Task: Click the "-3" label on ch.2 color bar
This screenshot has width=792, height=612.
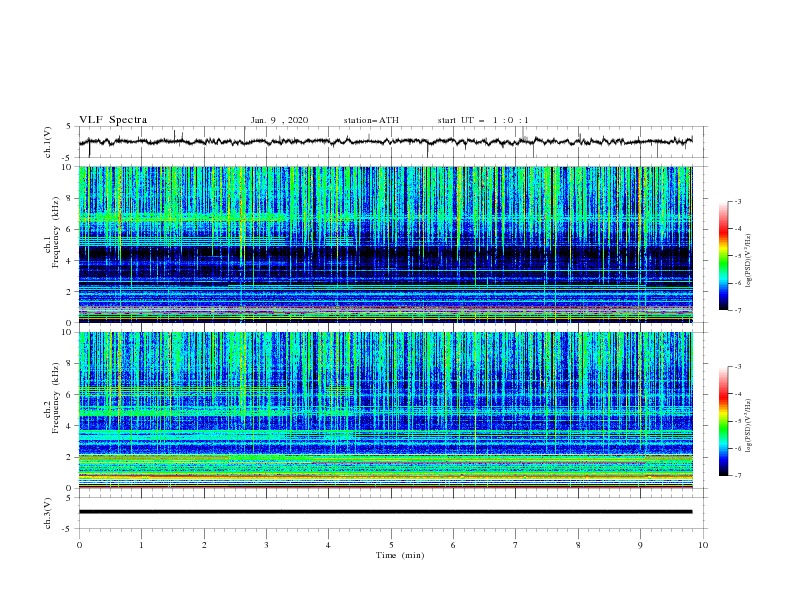Action: point(737,367)
